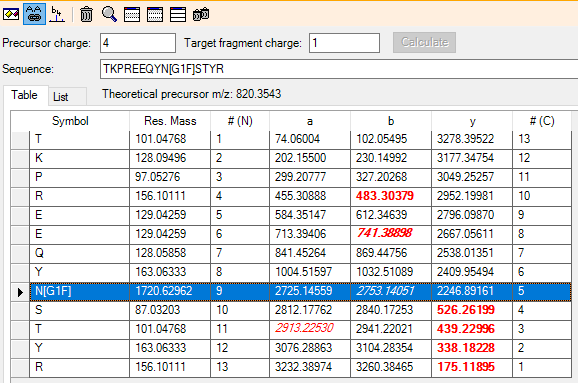Select the S symbol cell

pos(80,310)
